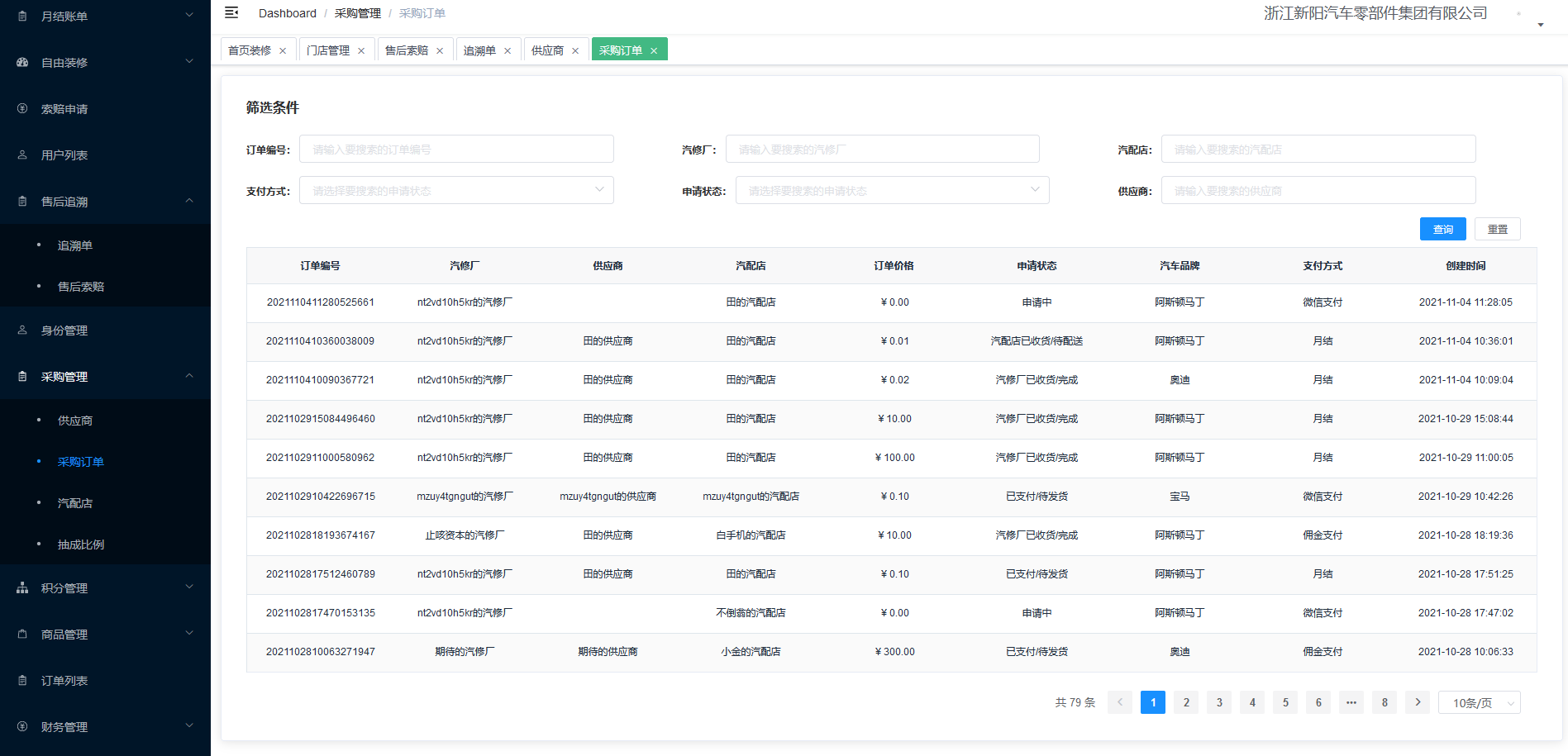
Task: Expand the 自由装修 menu chevron
Action: (x=189, y=61)
